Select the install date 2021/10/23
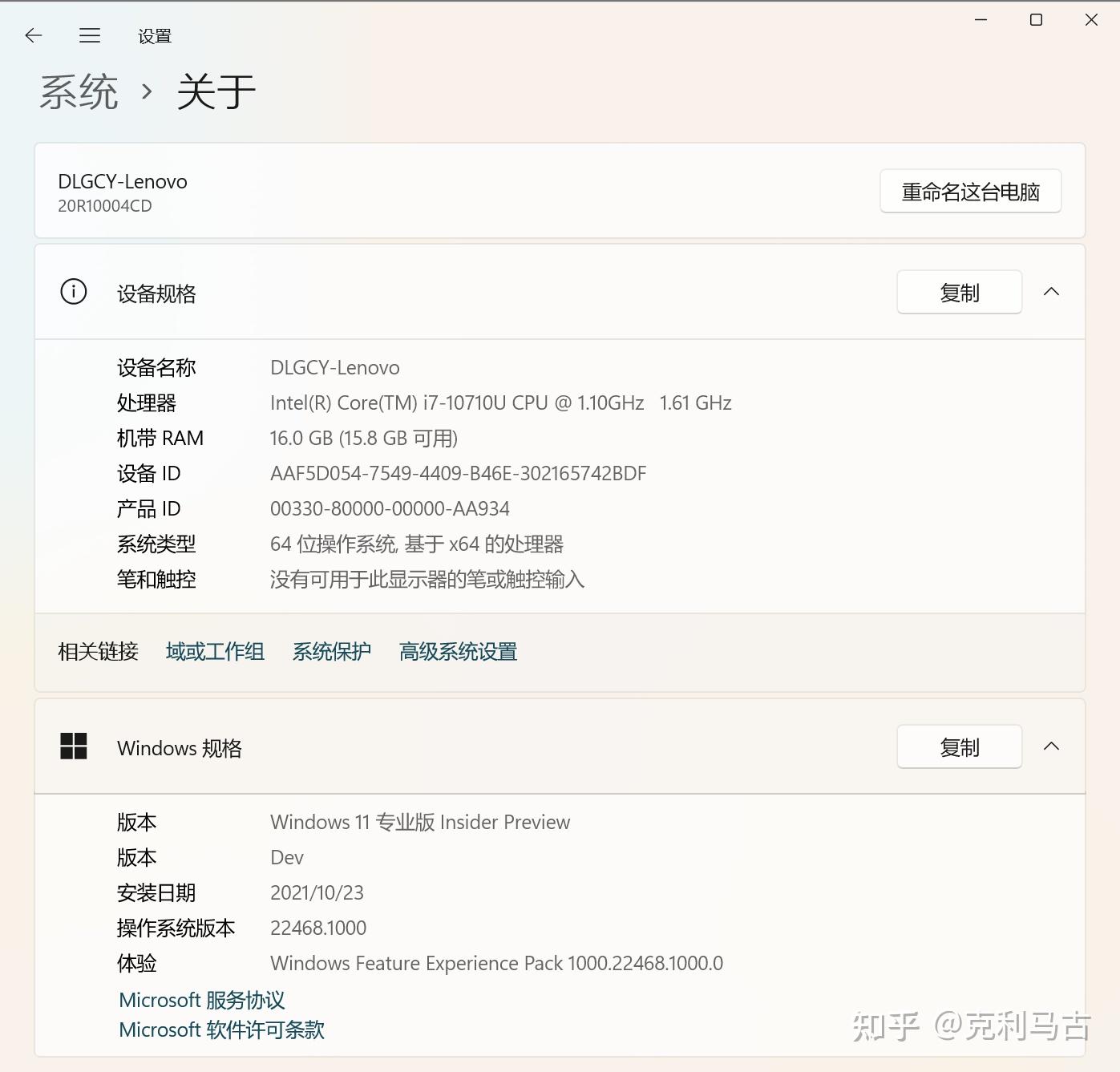The height and width of the screenshot is (1072, 1120). (x=317, y=893)
